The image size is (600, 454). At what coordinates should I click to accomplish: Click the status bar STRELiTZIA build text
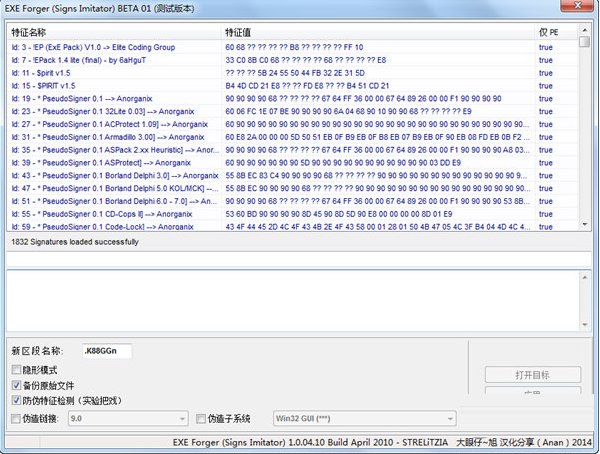tap(310, 443)
